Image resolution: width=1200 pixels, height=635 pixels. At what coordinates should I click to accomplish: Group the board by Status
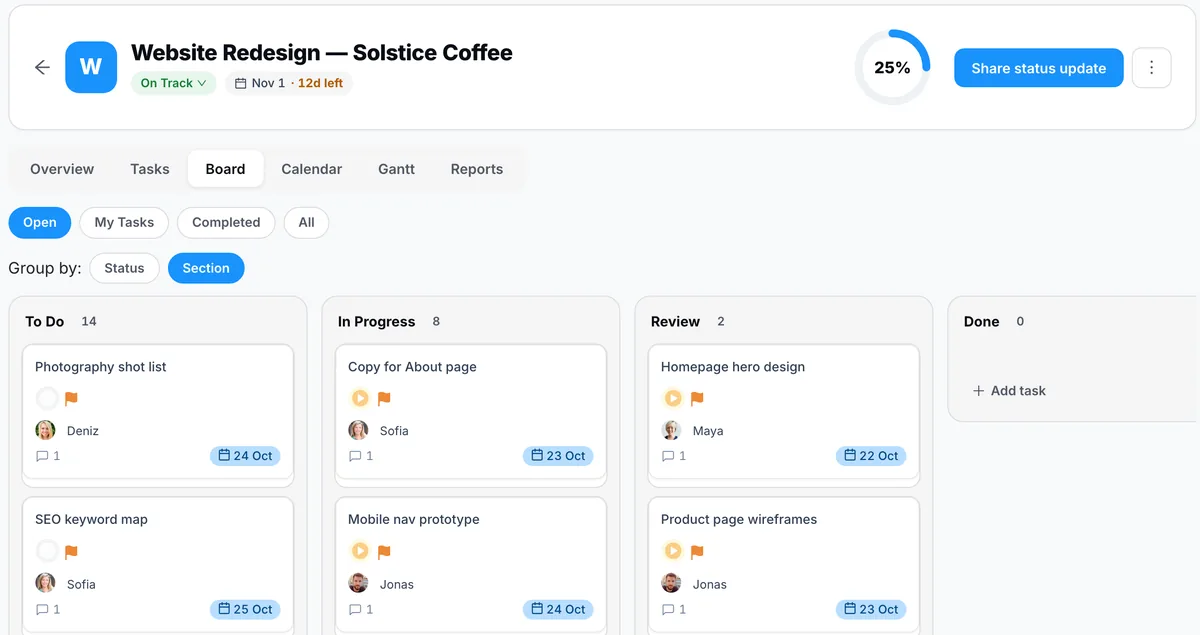click(x=124, y=268)
